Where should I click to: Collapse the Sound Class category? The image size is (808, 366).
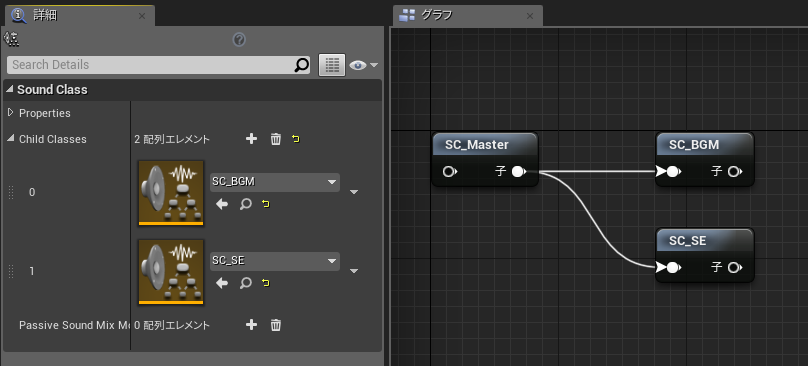10,89
